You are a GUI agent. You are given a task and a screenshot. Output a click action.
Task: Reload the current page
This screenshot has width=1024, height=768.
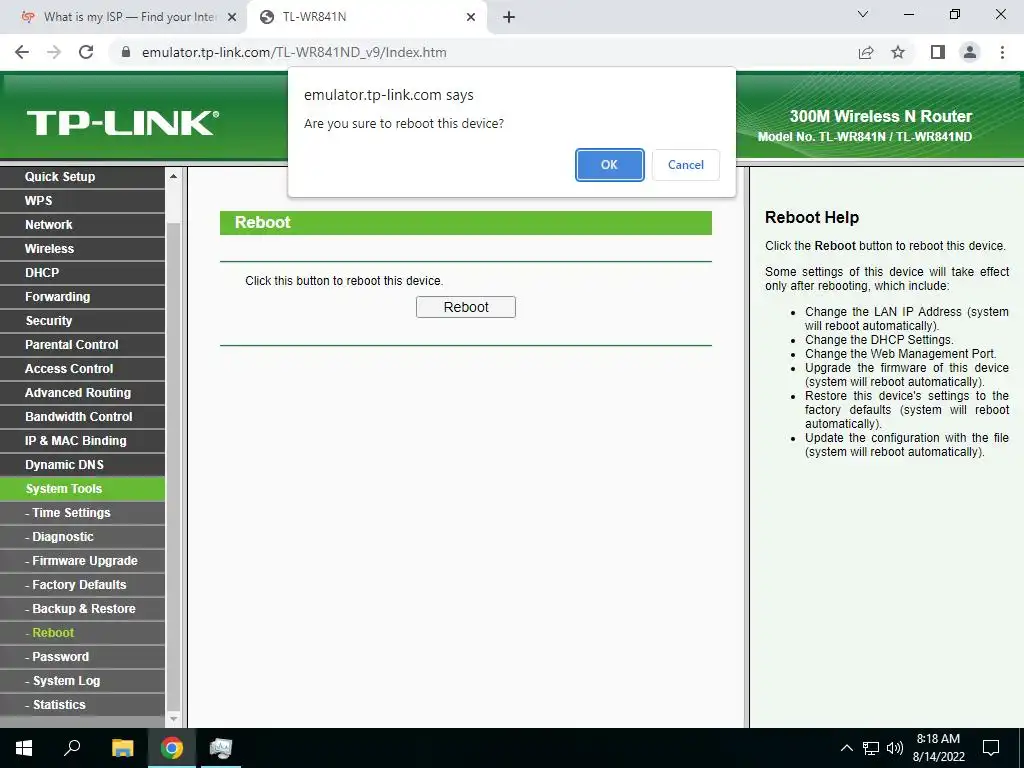click(x=86, y=52)
